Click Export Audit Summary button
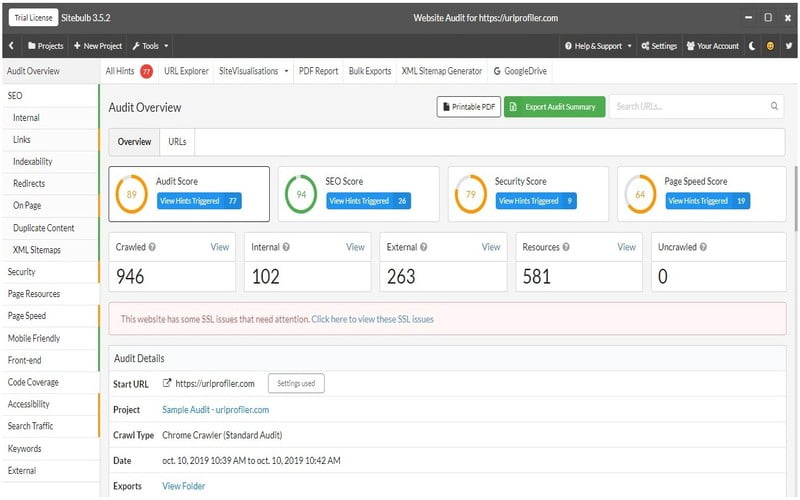This screenshot has width=800, height=500. point(555,107)
